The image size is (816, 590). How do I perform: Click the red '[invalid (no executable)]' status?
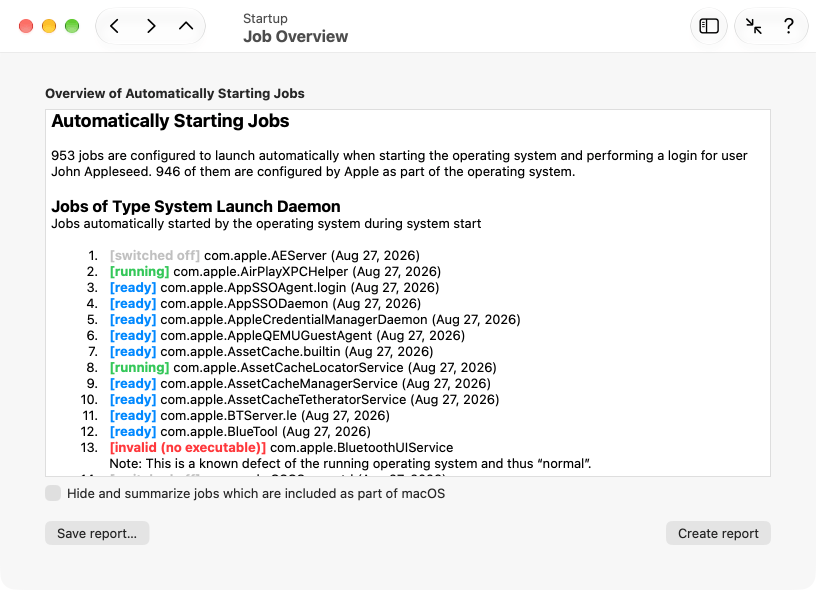pos(188,448)
